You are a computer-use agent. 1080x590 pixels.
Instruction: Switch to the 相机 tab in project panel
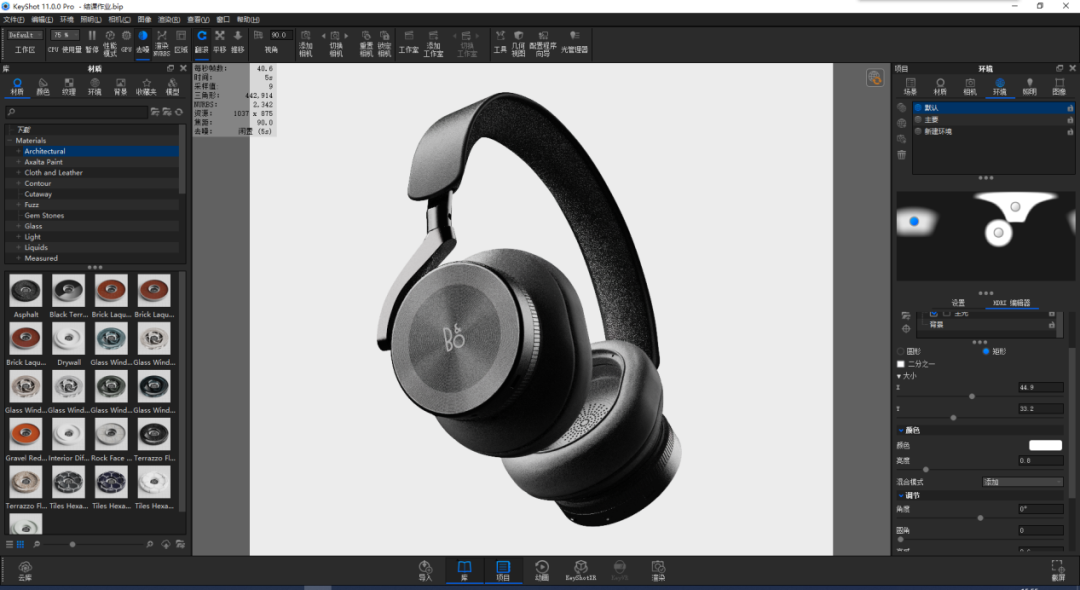[970, 87]
